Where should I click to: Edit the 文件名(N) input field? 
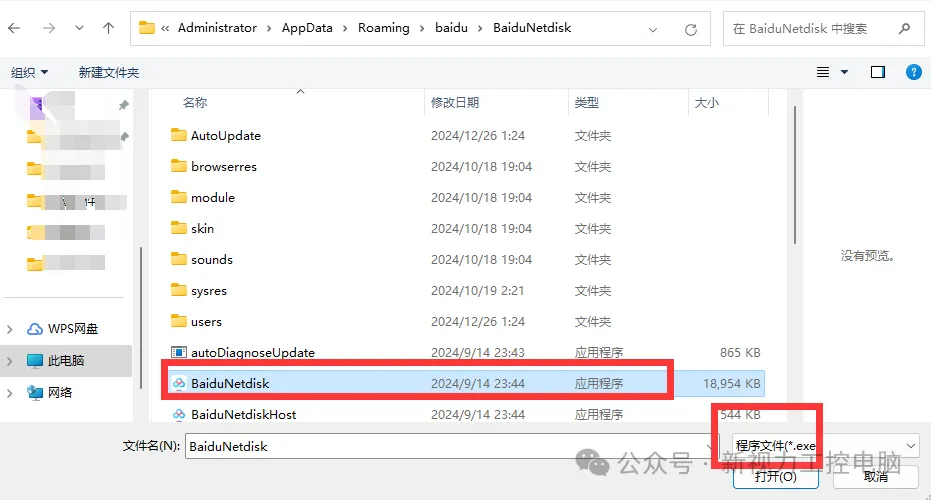451,446
